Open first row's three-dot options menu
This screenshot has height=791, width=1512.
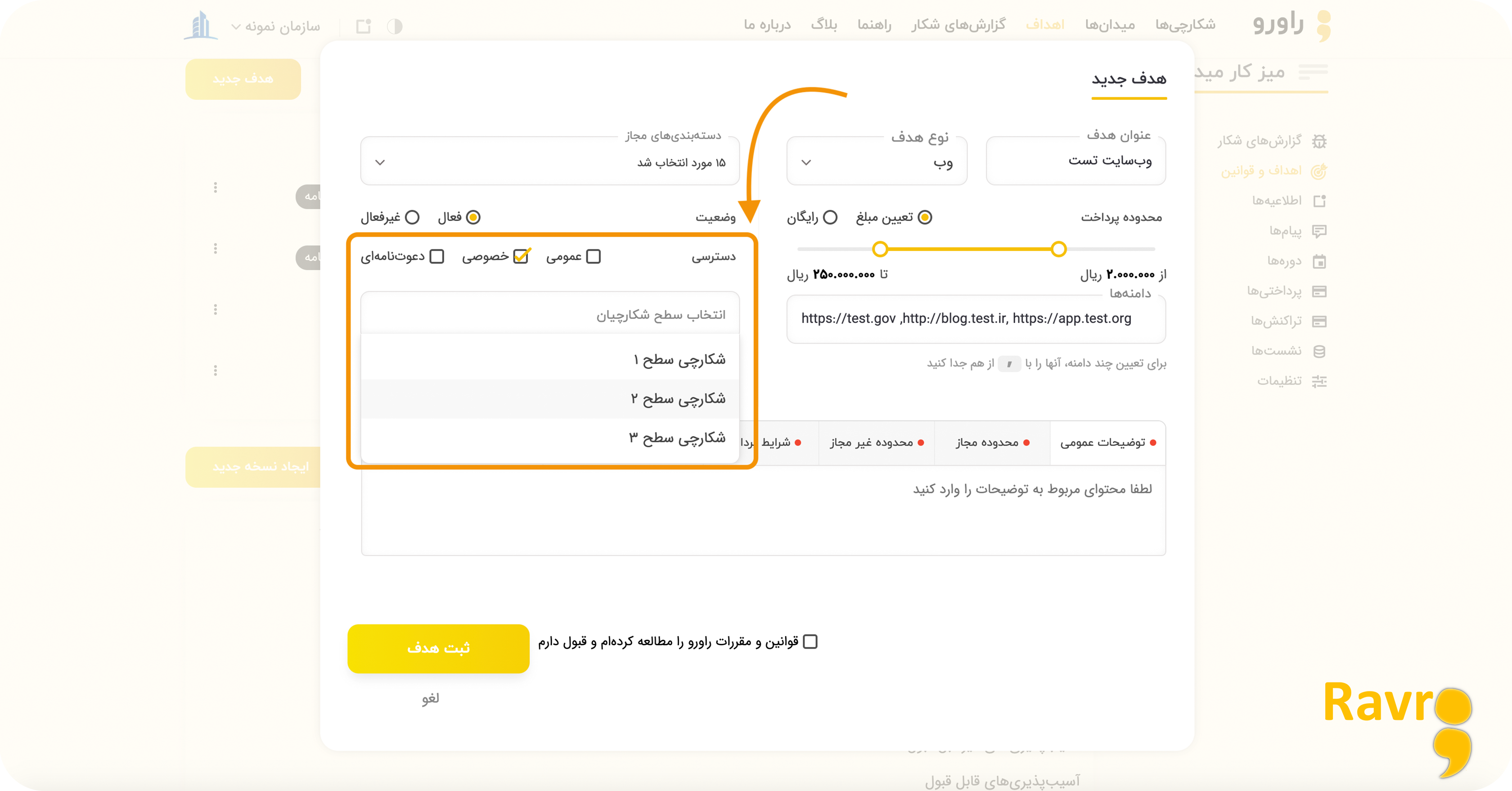pyautogui.click(x=216, y=187)
